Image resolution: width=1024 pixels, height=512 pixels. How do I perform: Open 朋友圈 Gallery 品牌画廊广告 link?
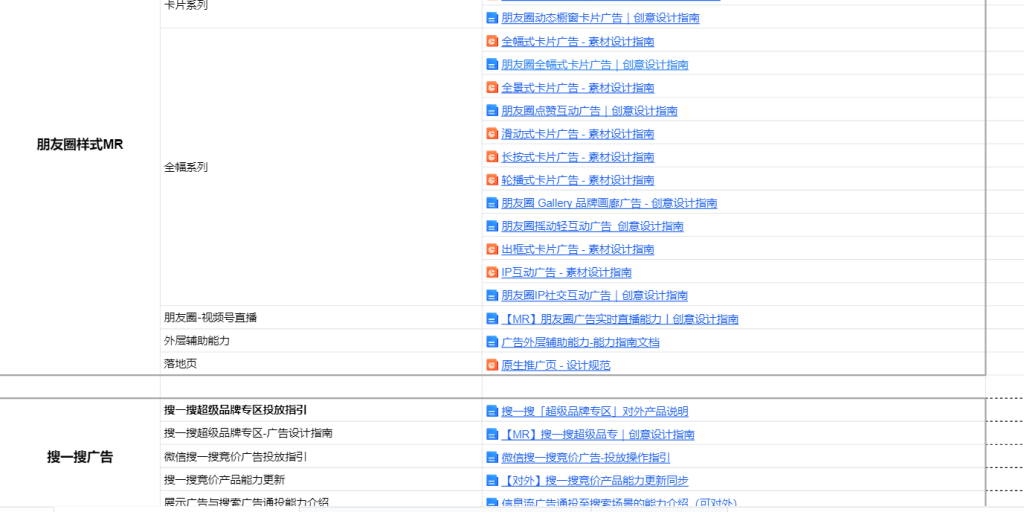click(609, 202)
